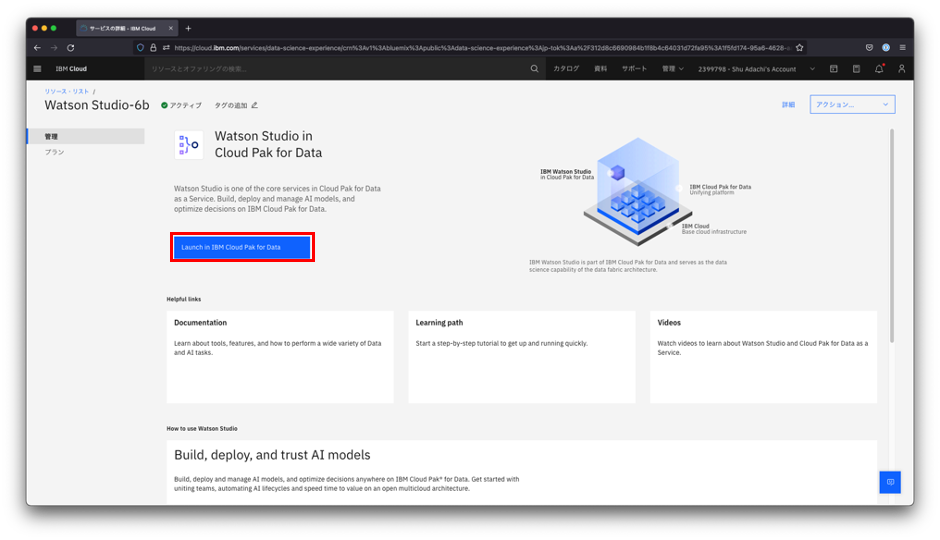Viewport: 940px width, 540px height.
Task: Open the IBM Cloud Shell icon
Action: [x=833, y=69]
